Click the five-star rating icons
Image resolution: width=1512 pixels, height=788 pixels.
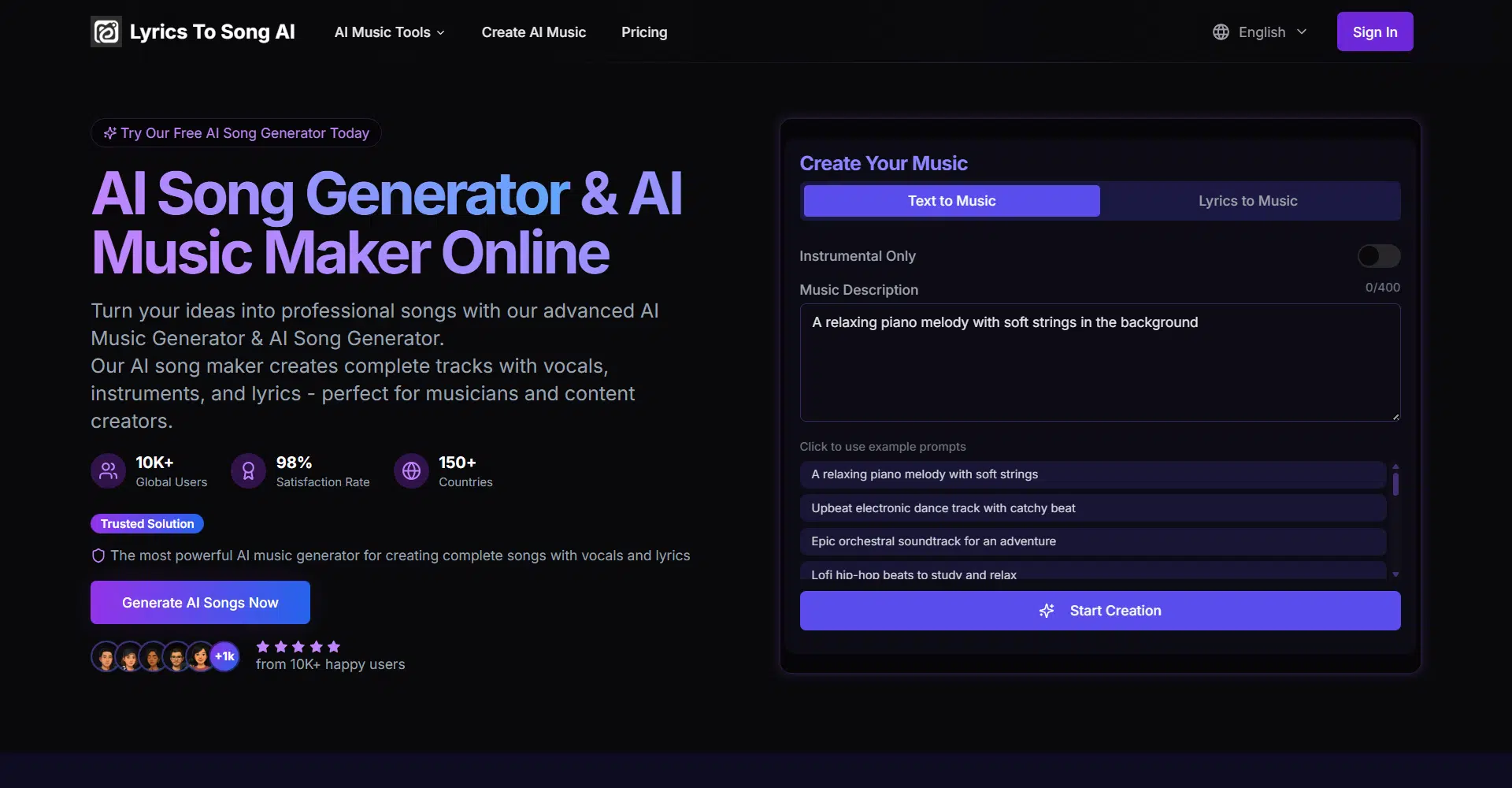click(x=298, y=646)
